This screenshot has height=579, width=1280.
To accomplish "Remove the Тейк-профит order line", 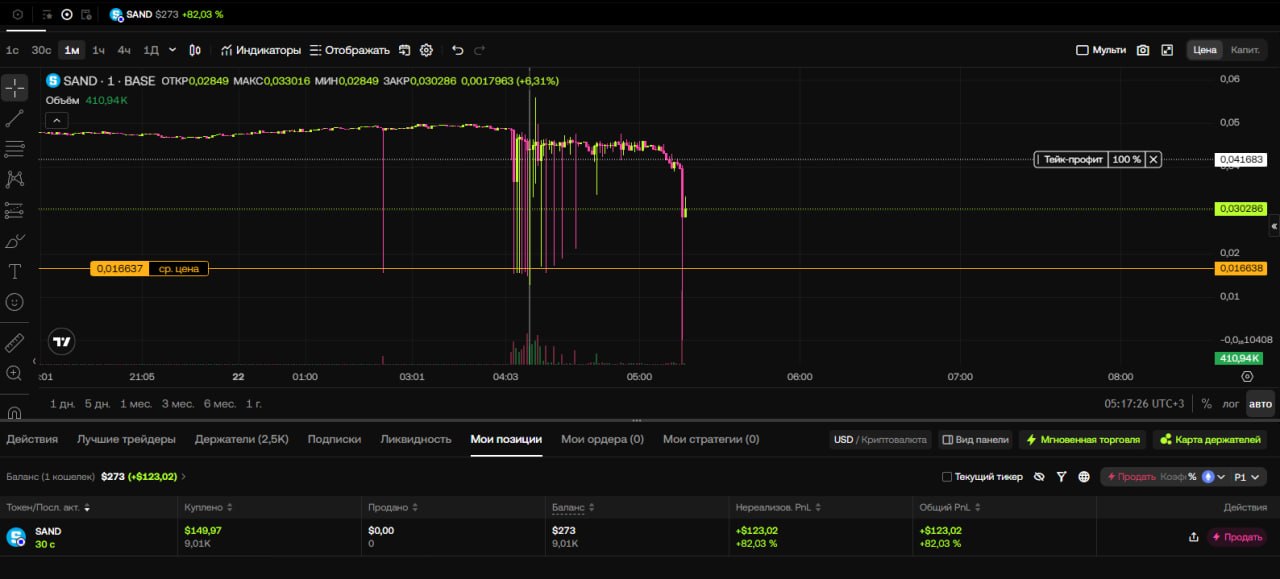I will [1153, 159].
